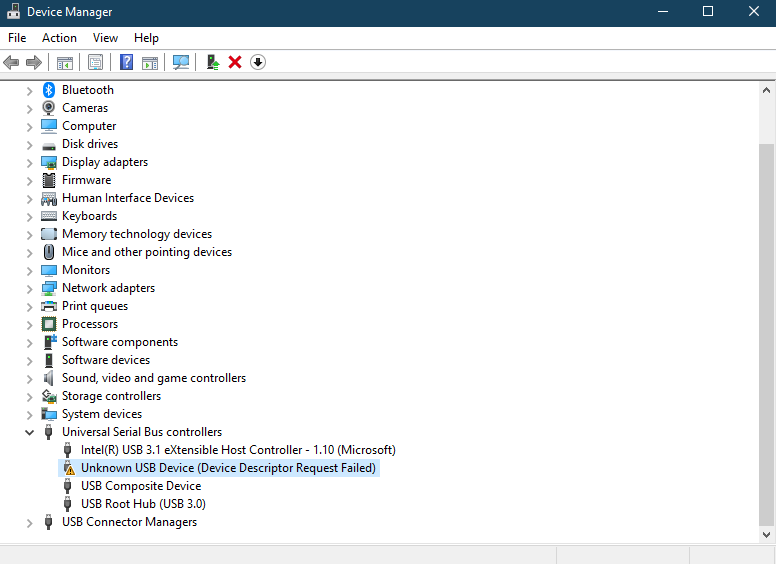Click the scrollbar down arrow
The height and width of the screenshot is (564, 776).
767,534
